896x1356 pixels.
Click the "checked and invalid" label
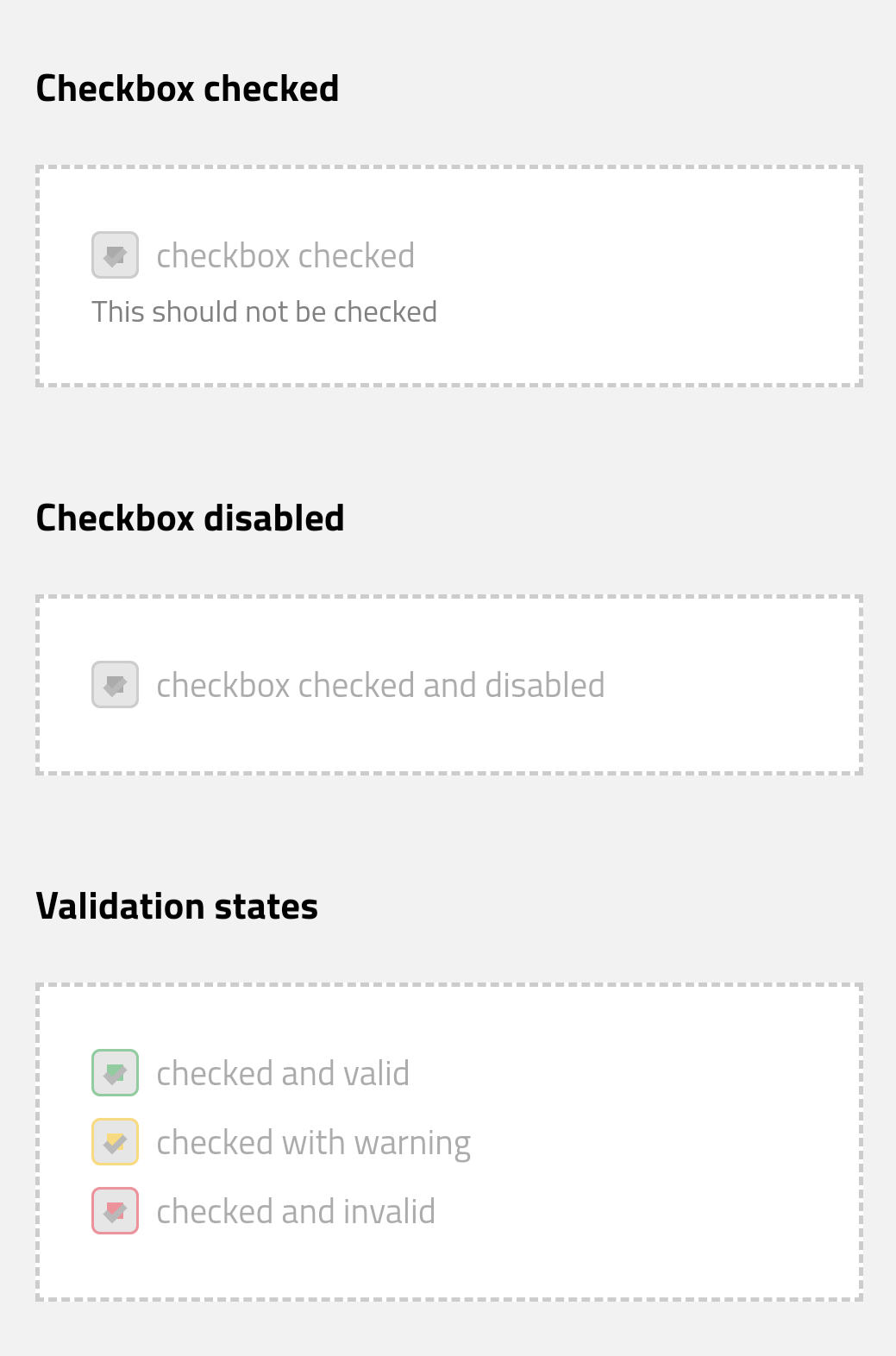pyautogui.click(x=295, y=1210)
